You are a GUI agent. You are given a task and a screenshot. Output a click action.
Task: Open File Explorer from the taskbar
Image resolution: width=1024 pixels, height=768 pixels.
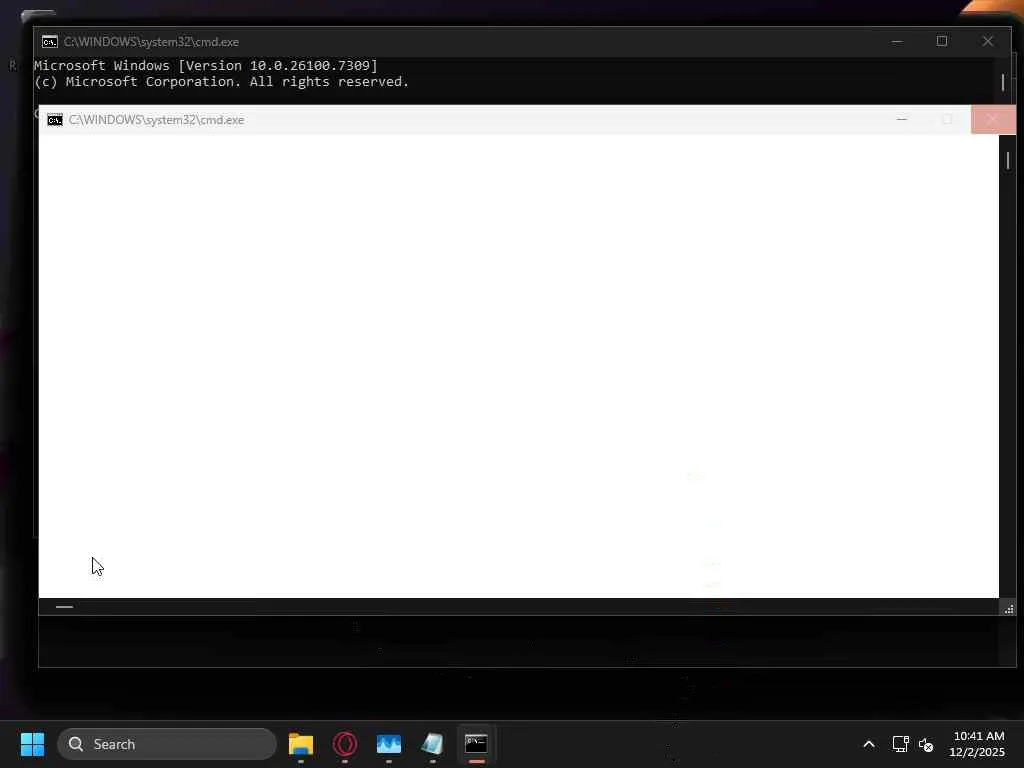pos(301,744)
